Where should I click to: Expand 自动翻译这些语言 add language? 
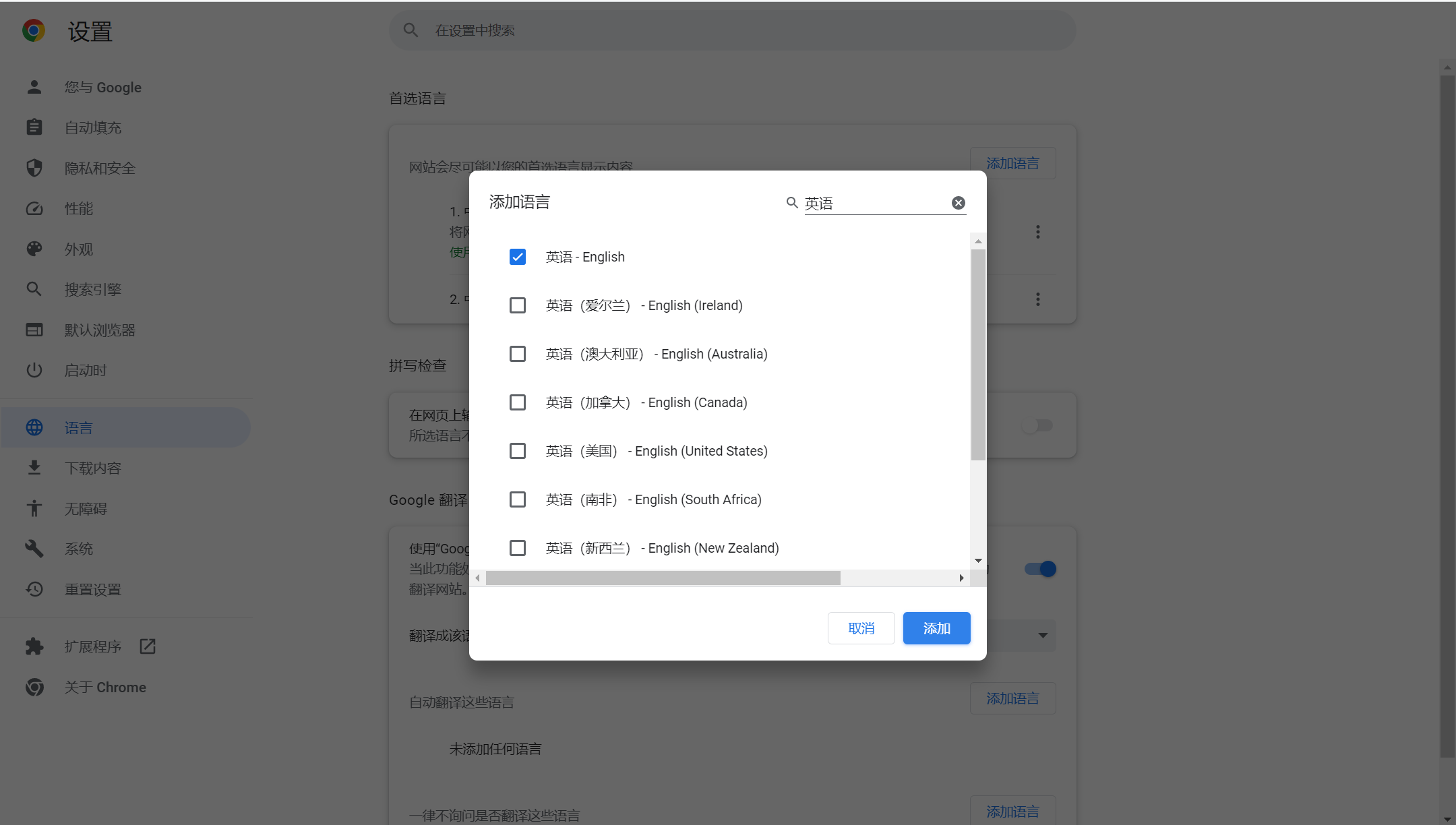(x=1013, y=698)
